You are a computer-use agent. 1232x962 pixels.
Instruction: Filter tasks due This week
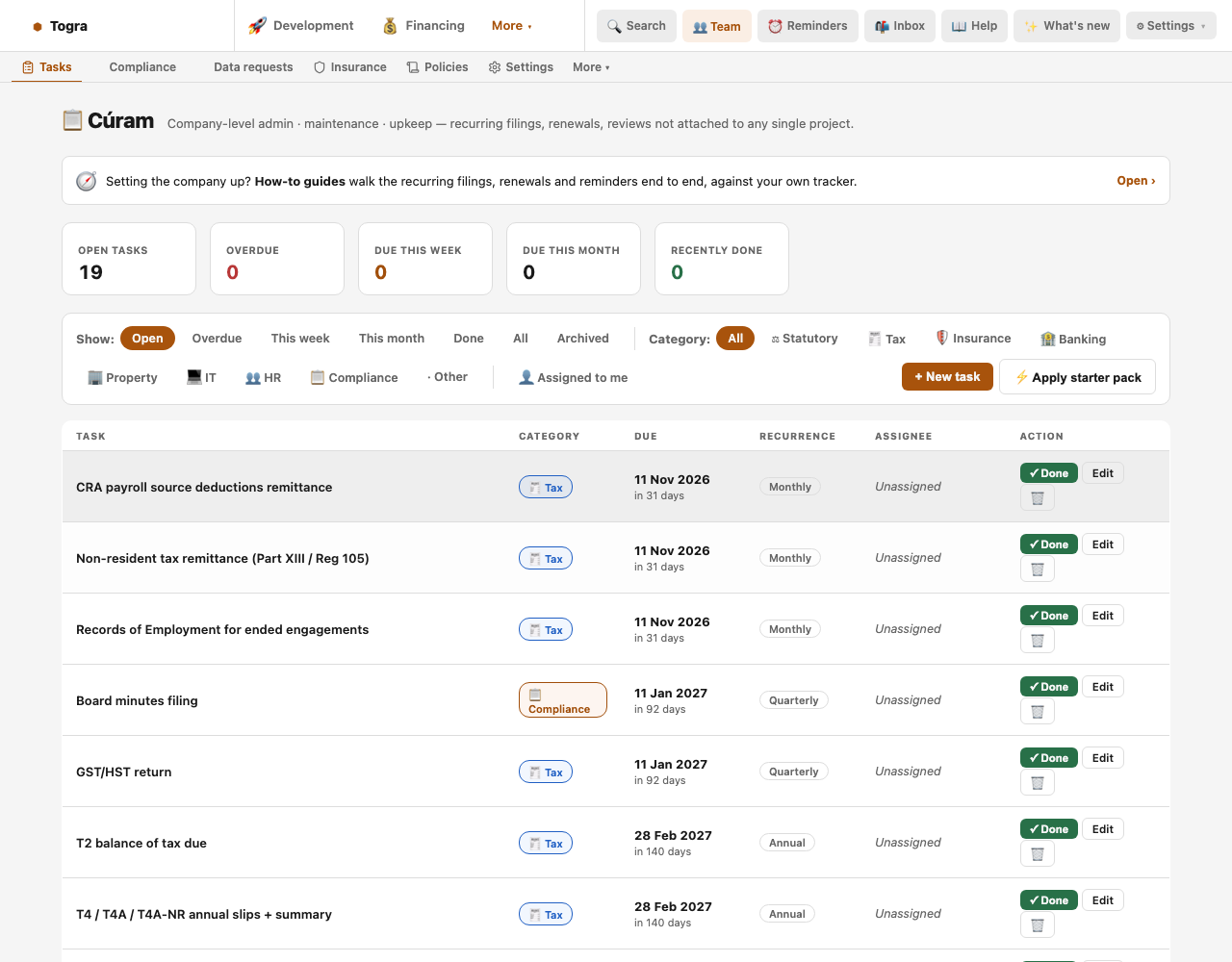tap(300, 339)
